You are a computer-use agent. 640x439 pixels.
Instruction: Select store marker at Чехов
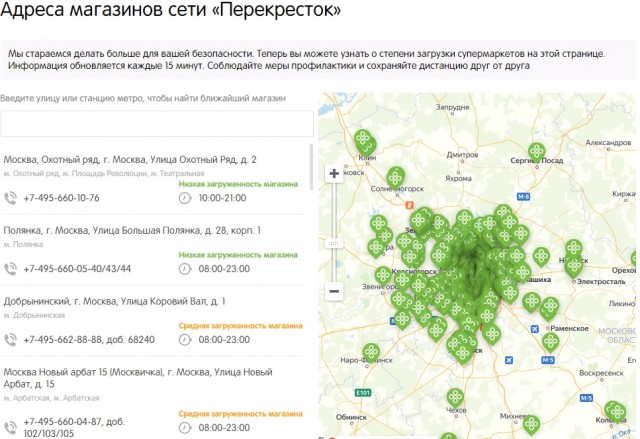click(455, 398)
